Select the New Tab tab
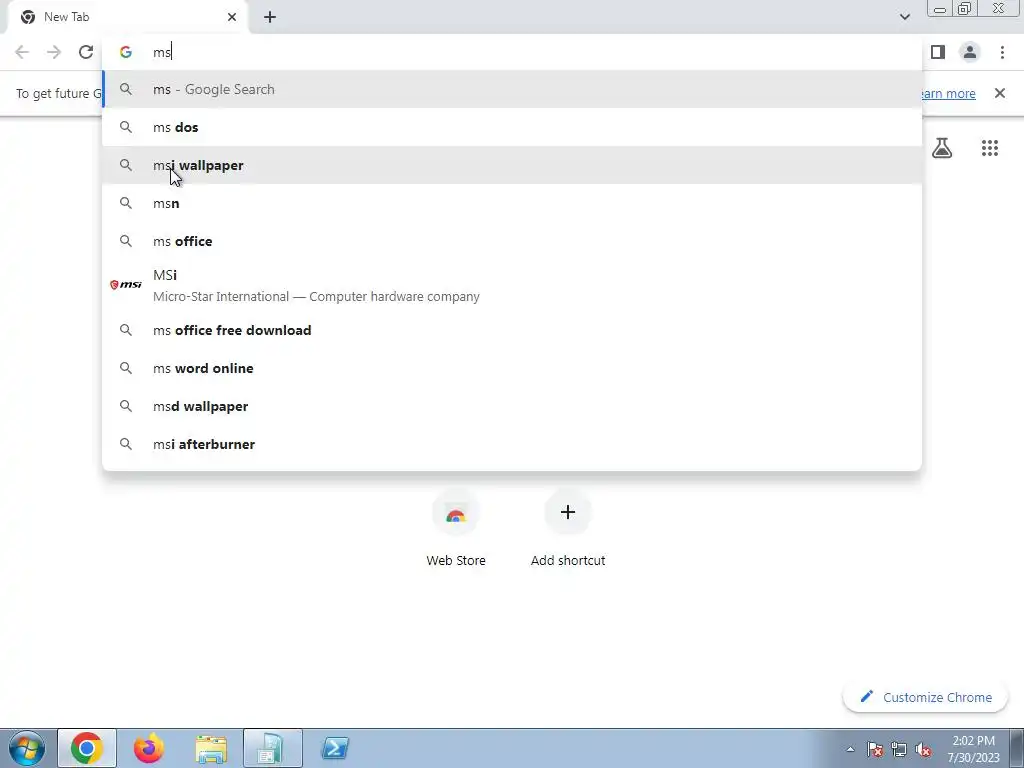 (x=128, y=17)
